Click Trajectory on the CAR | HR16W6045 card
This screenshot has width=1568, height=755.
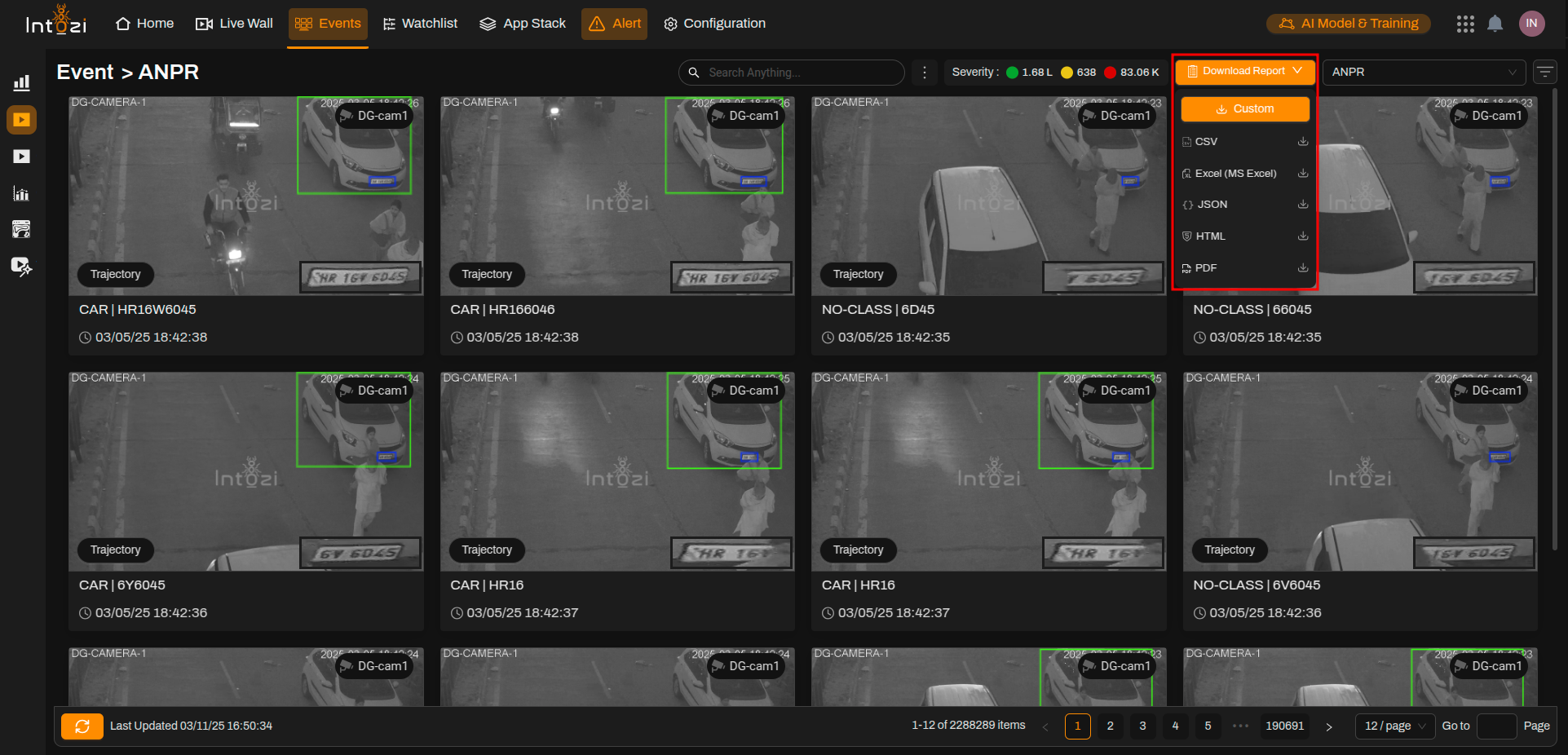(x=116, y=274)
